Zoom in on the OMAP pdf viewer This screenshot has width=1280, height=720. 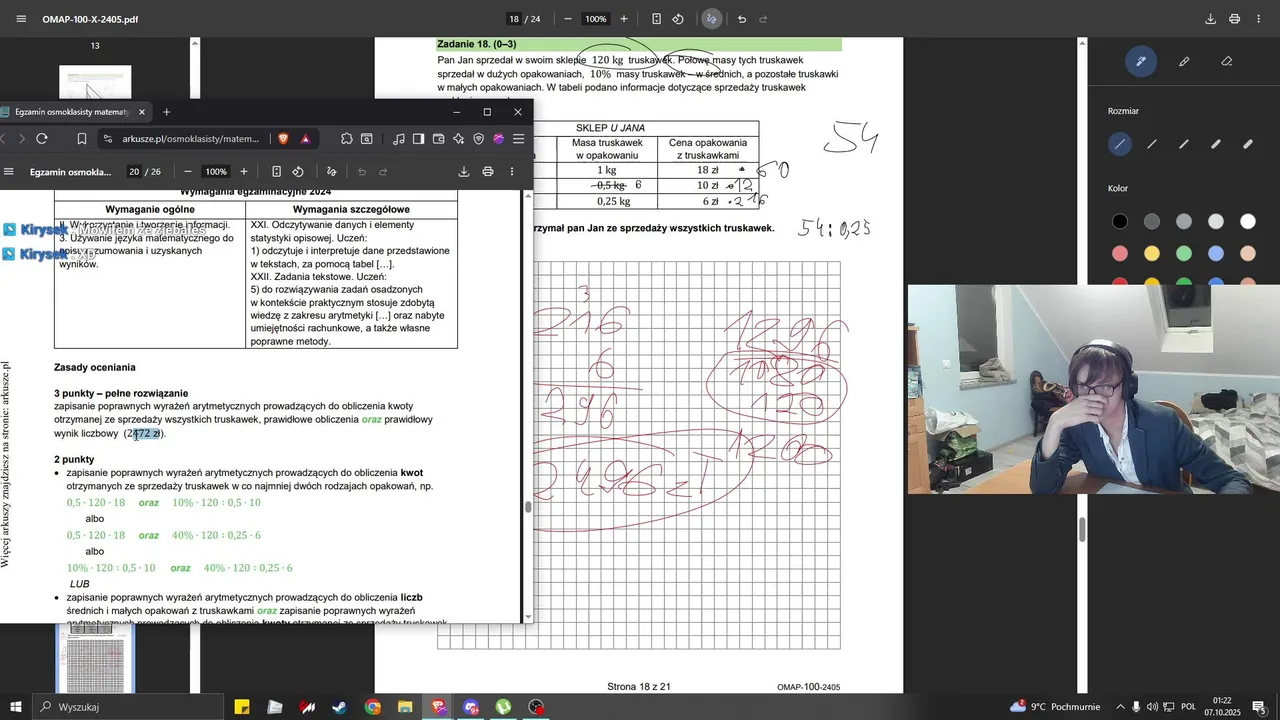[624, 19]
